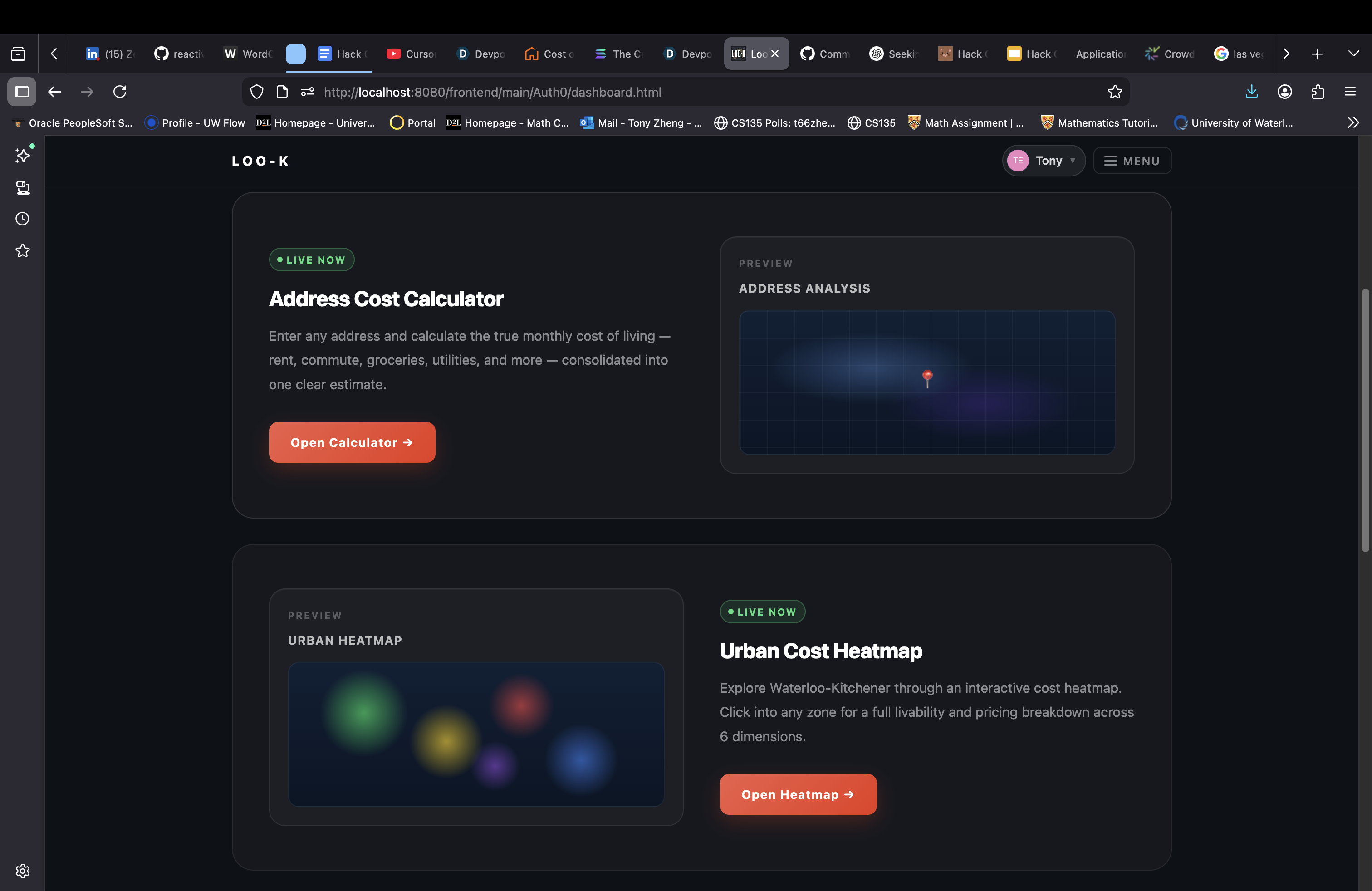Viewport: 1372px width, 891px height.
Task: Show more bookmarks via double chevron
Action: (1353, 123)
